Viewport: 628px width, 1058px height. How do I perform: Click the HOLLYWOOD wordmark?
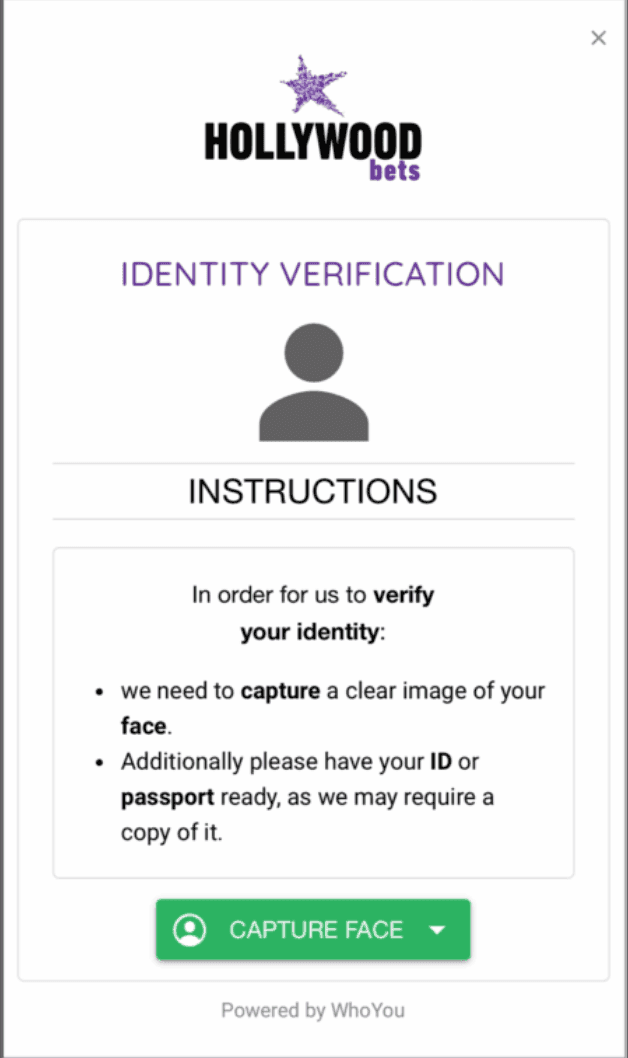(x=313, y=142)
